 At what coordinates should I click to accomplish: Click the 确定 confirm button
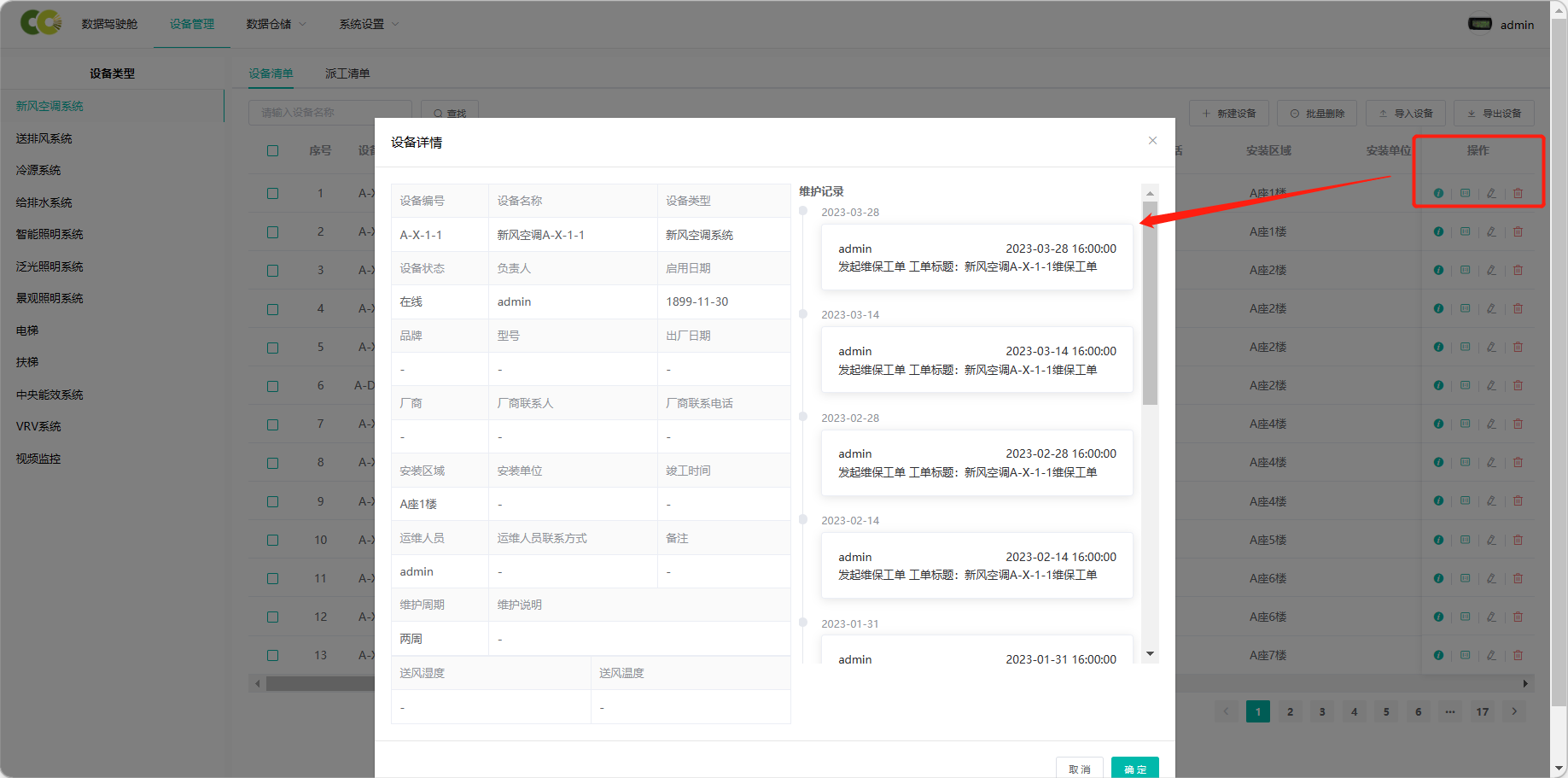click(1134, 769)
